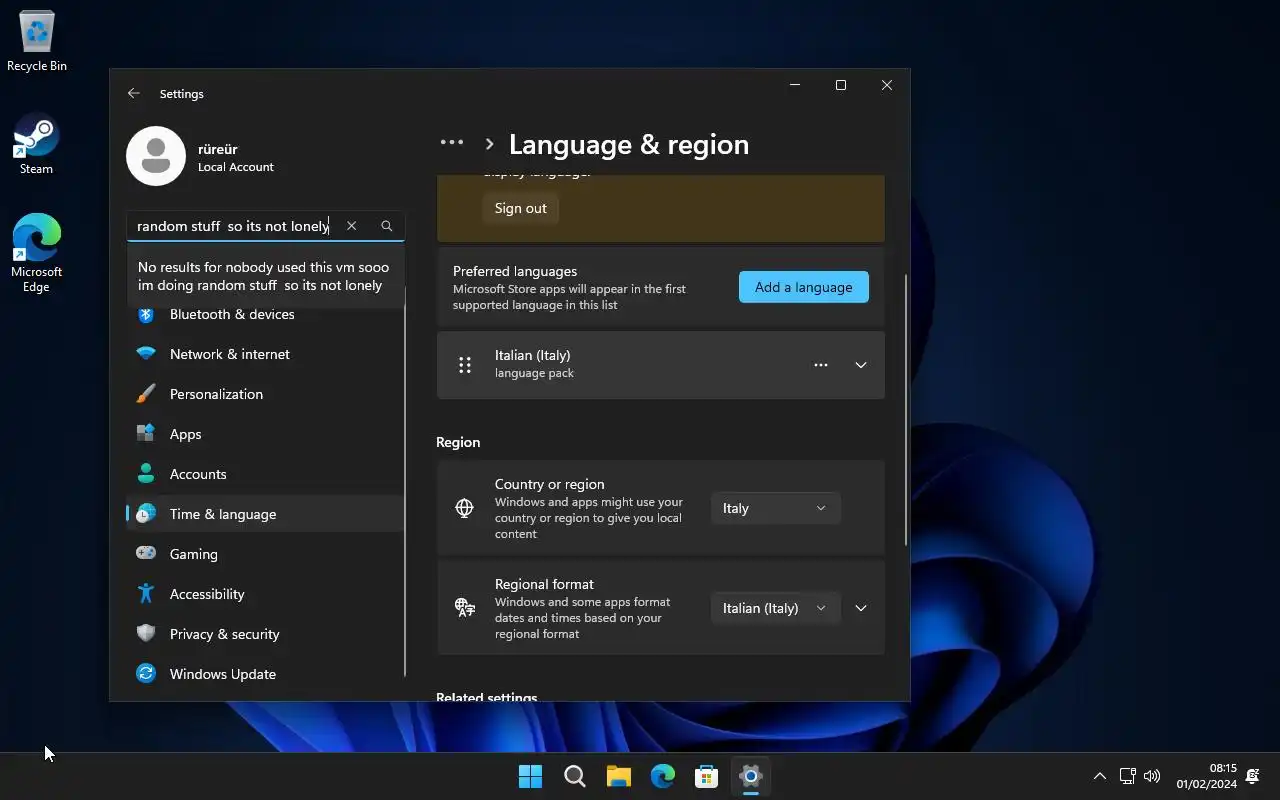The height and width of the screenshot is (800, 1280).
Task: Open Personalization settings
Action: coord(265,394)
